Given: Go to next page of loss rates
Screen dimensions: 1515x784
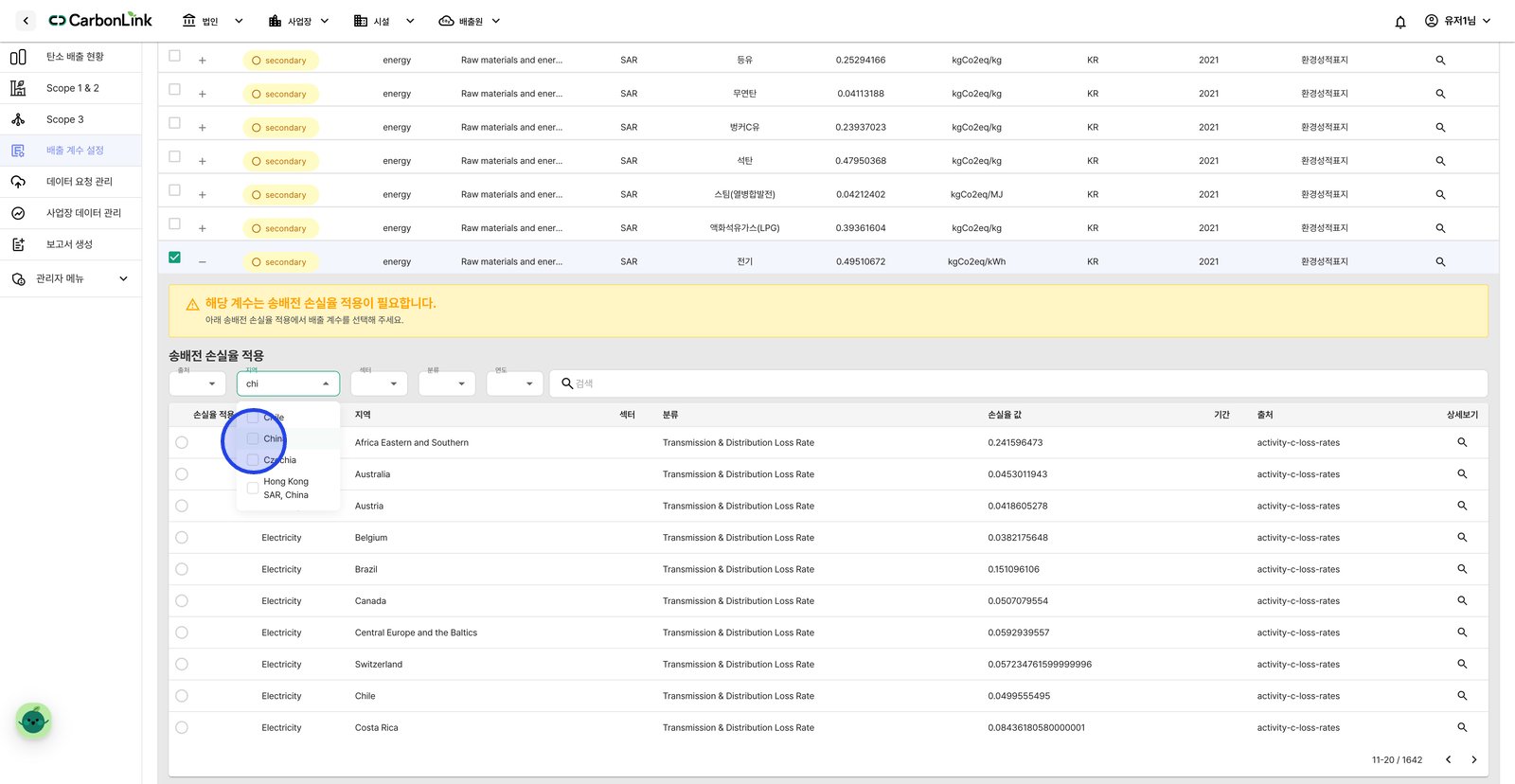Looking at the screenshot, I should 1473,759.
